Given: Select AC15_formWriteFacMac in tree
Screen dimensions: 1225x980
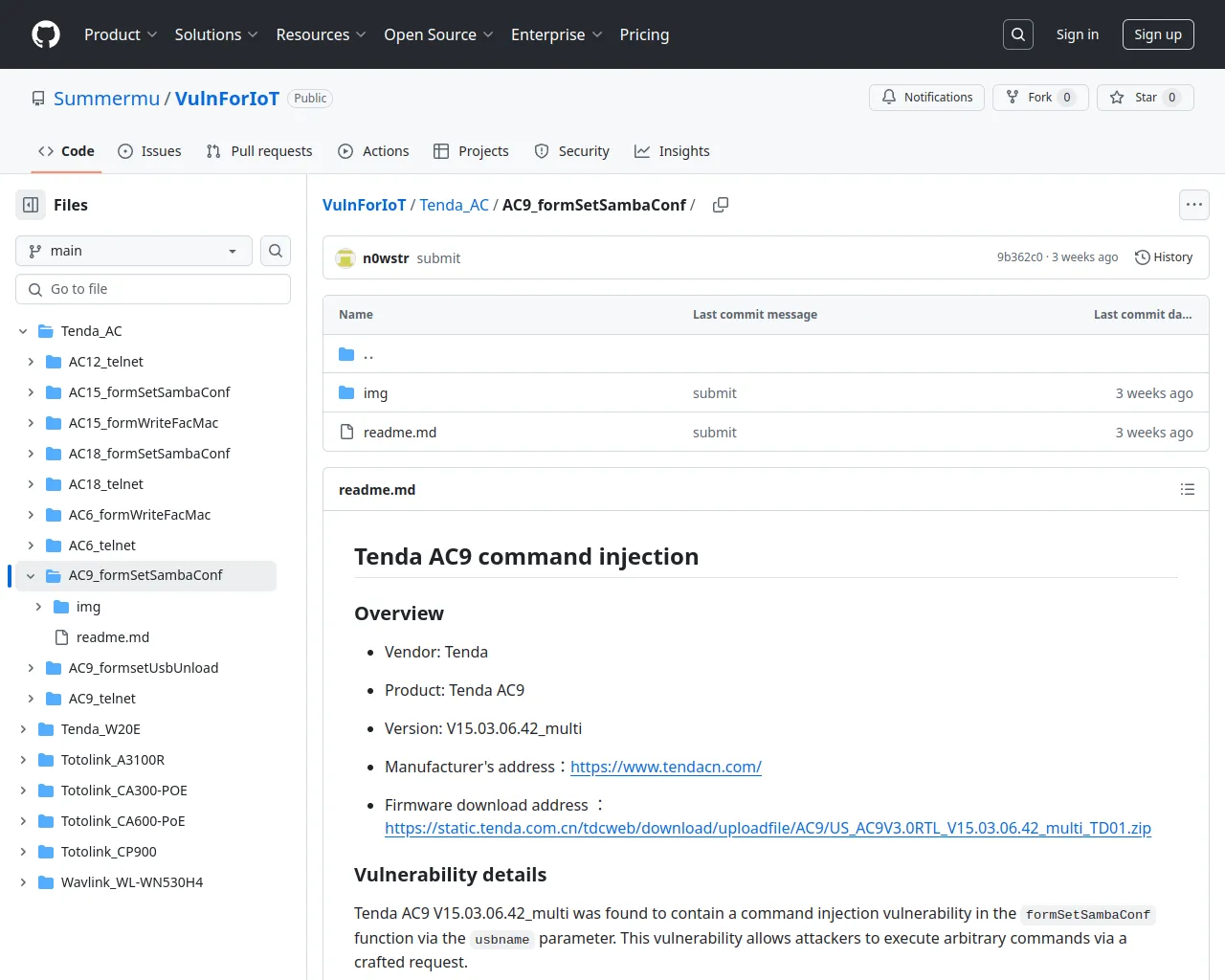Looking at the screenshot, I should [x=144, y=423].
